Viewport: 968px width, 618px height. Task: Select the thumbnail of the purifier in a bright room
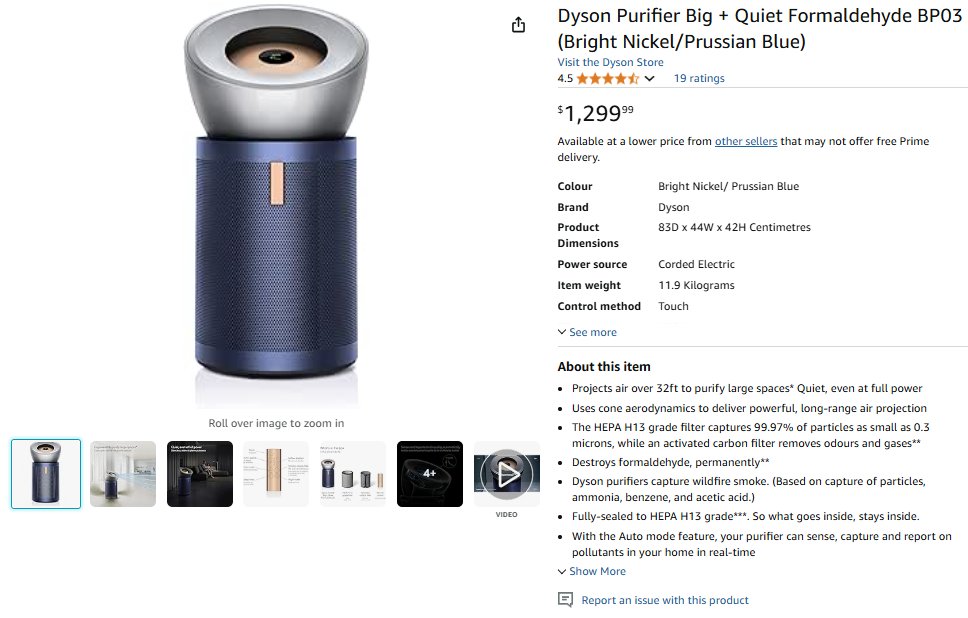point(123,474)
